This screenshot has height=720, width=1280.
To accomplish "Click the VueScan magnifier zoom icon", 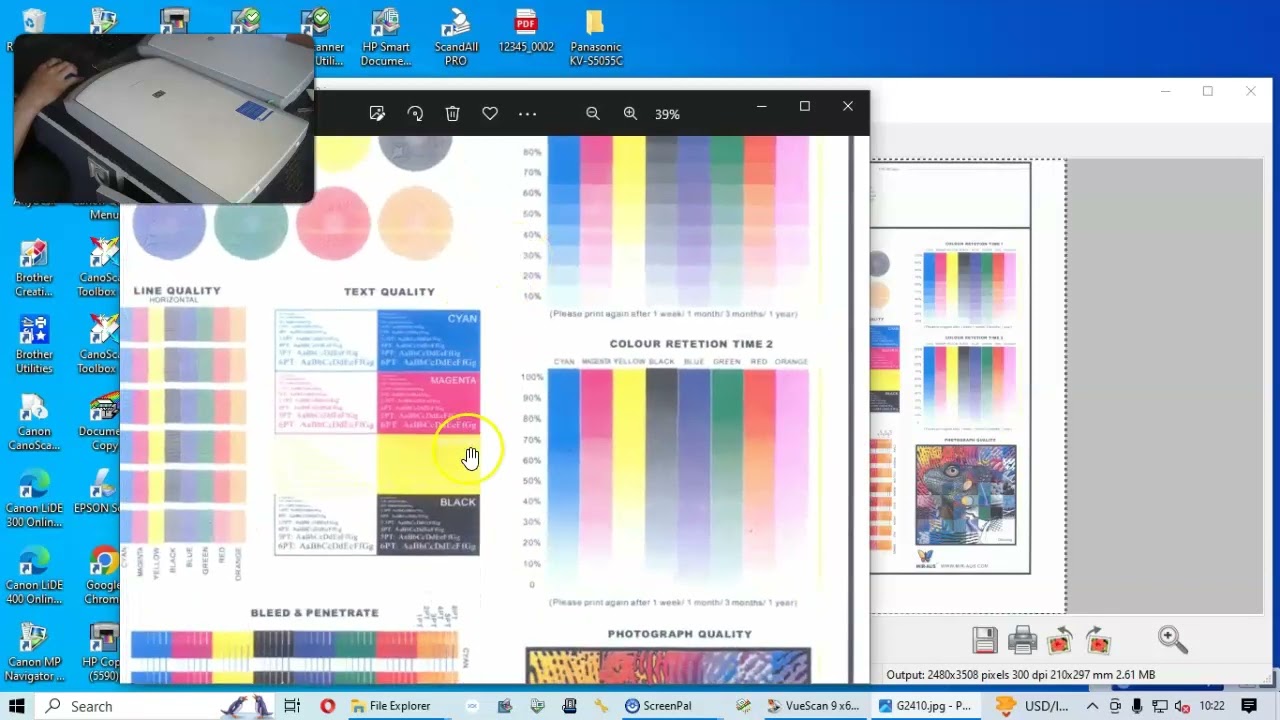I will [x=1173, y=640].
